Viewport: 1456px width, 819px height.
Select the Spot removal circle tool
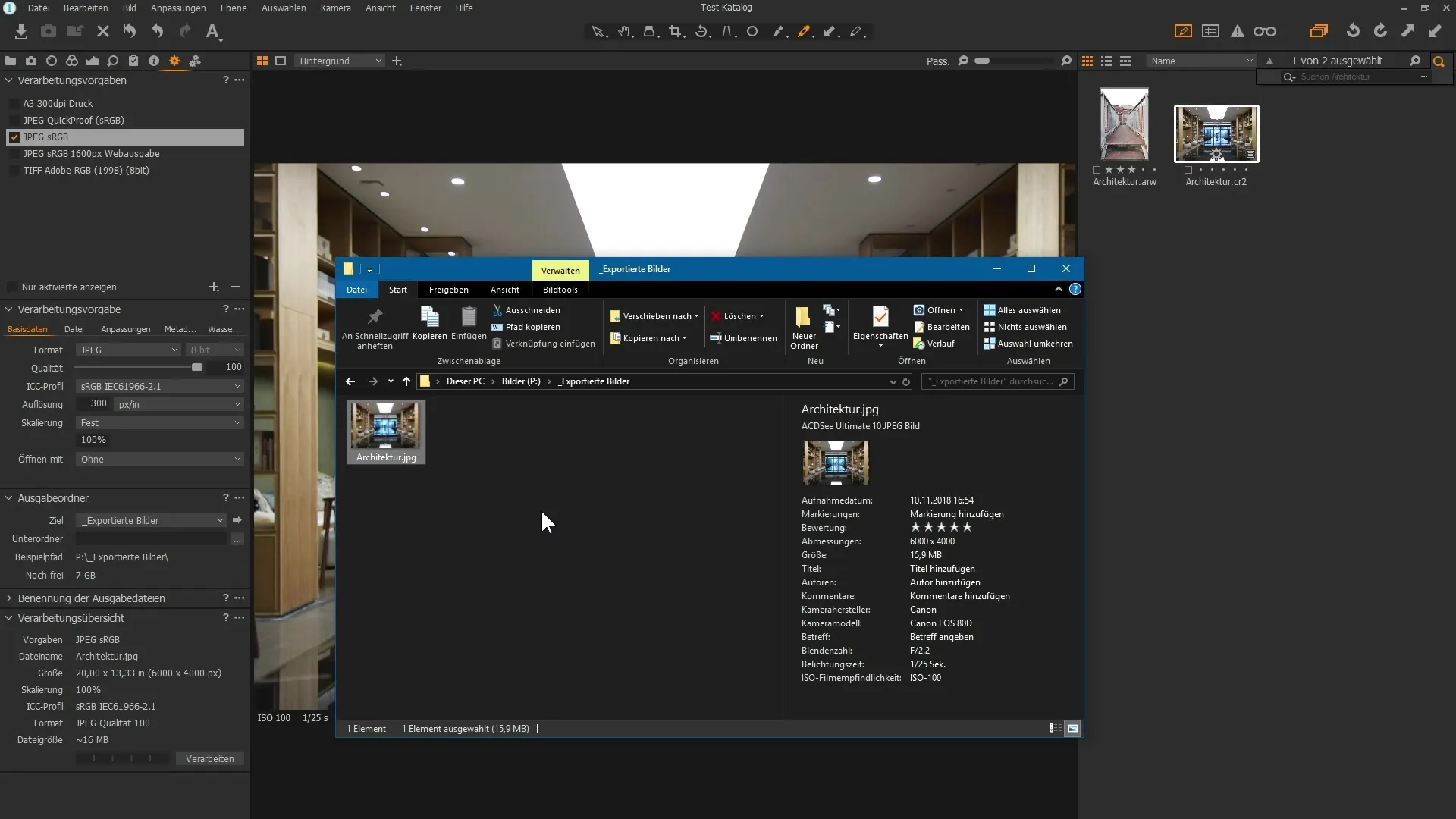752,31
